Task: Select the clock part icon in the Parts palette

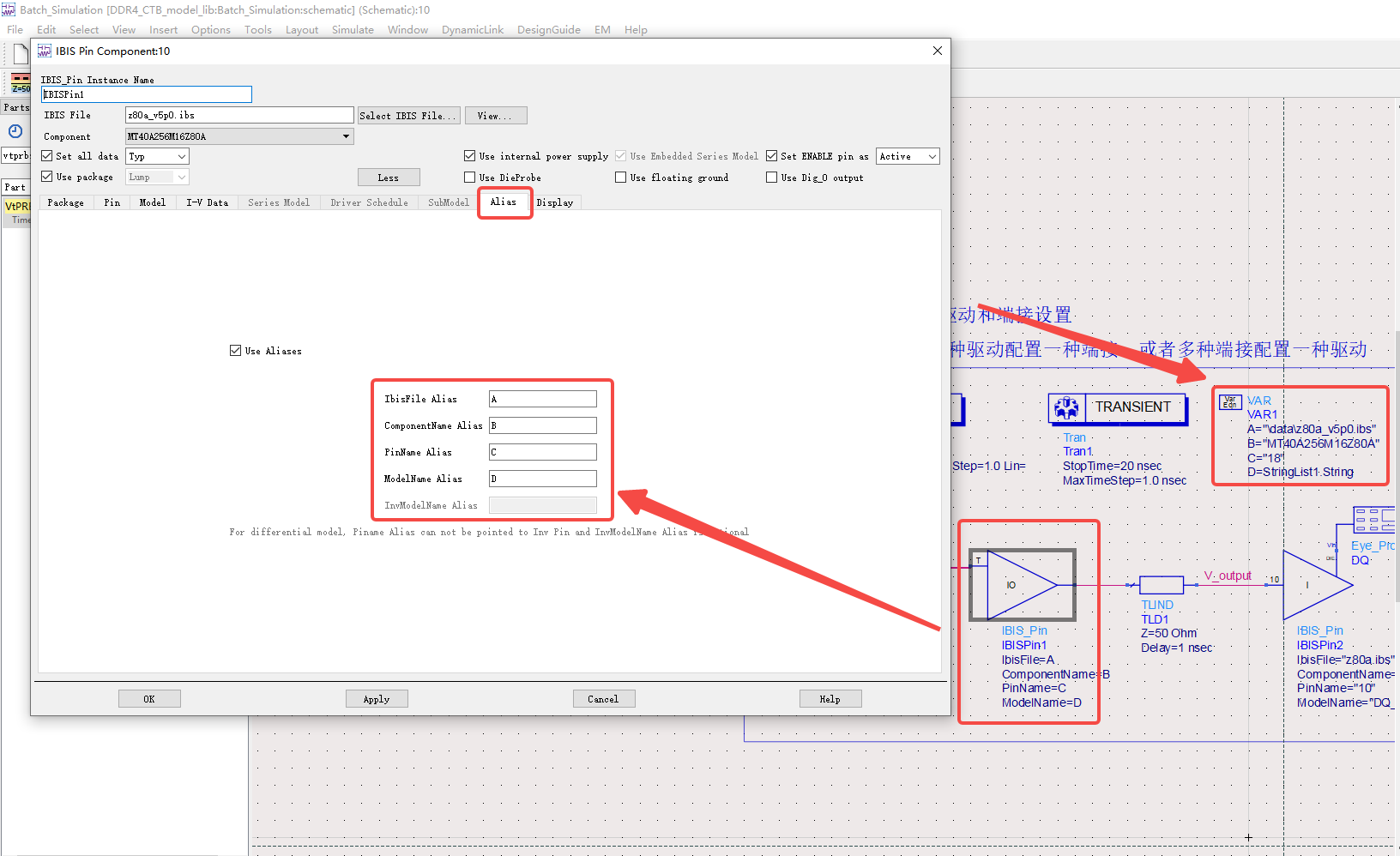Action: click(15, 131)
